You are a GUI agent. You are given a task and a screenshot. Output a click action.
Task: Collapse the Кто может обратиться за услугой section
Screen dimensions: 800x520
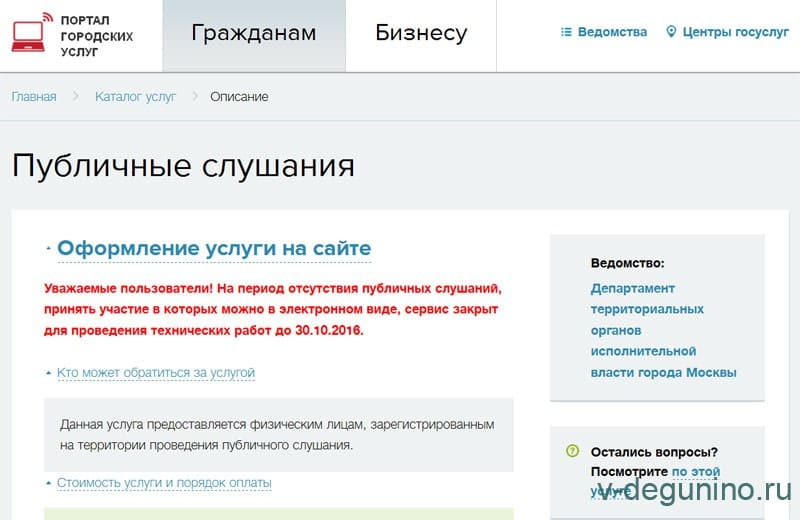[156, 373]
